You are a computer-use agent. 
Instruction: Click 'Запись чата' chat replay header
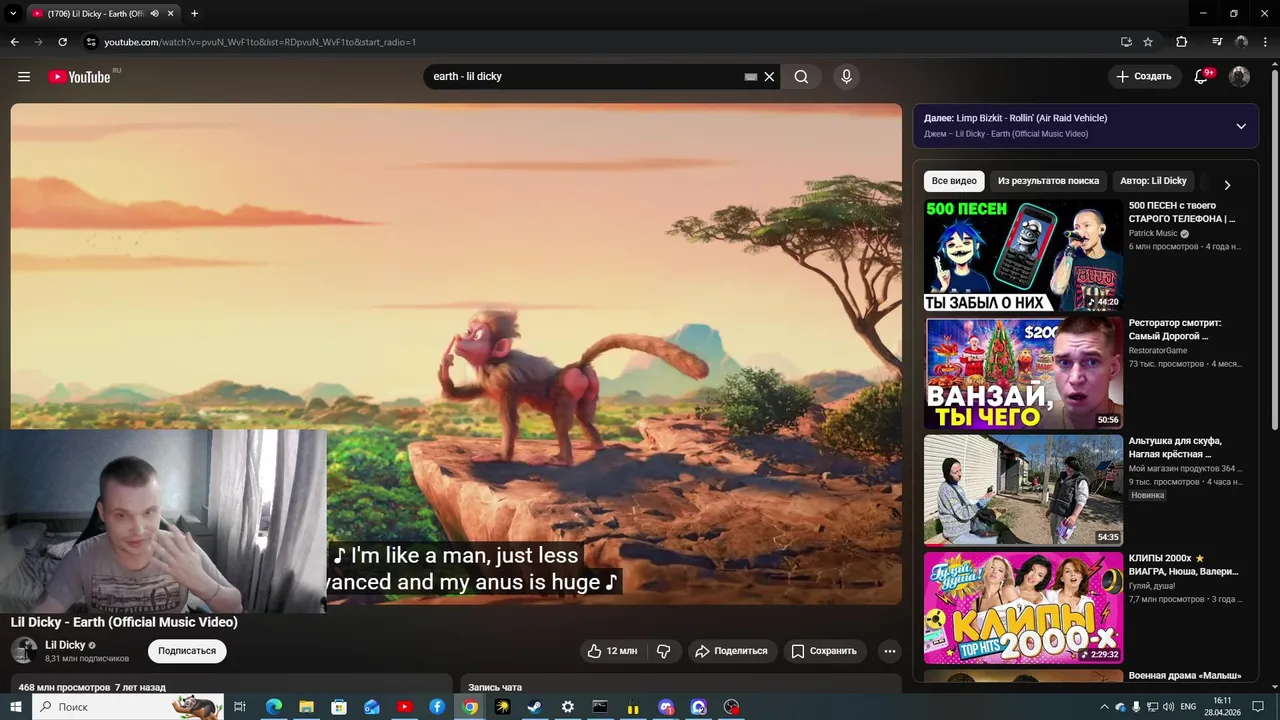[x=495, y=687]
